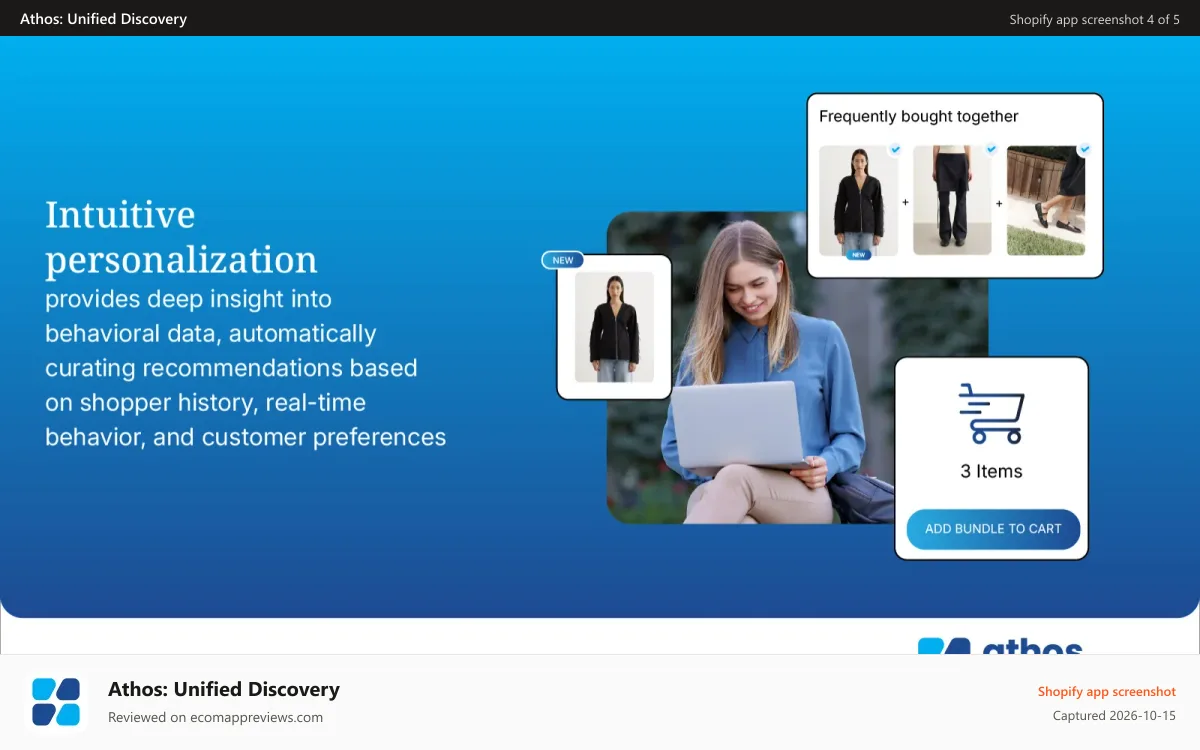Click the orange 'Shopify app screenshot' label

[x=1106, y=691]
